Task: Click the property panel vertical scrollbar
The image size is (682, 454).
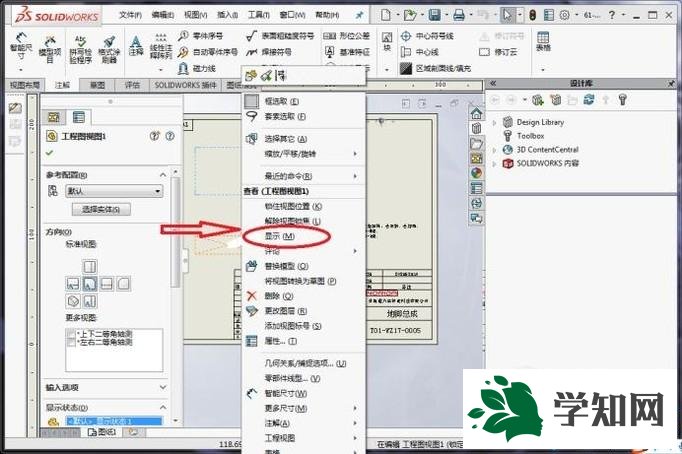Action: click(x=175, y=230)
